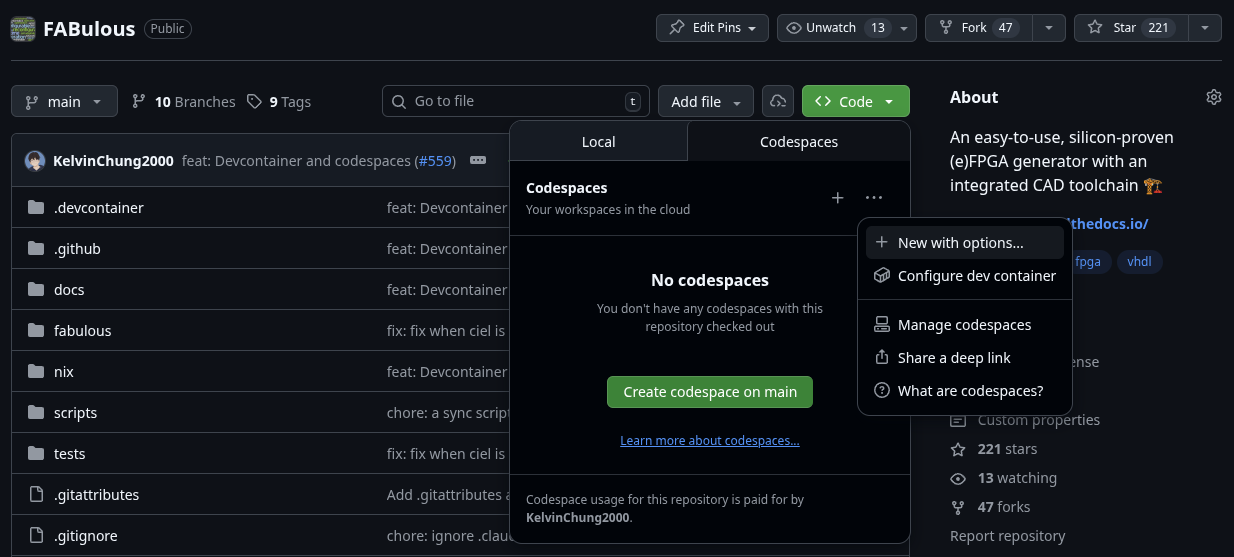Expand the Fork options dropdown arrow
1234x557 pixels.
pyautogui.click(x=1049, y=28)
